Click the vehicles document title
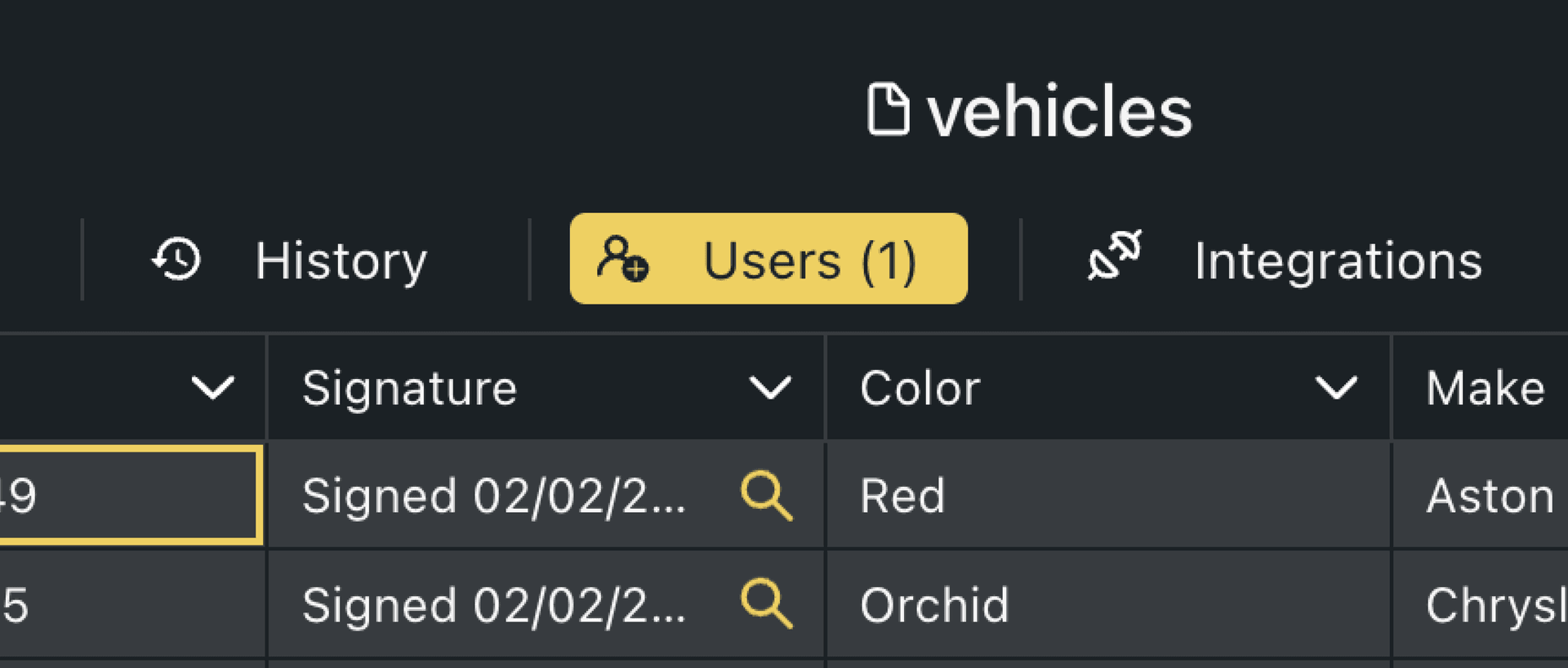 tap(1060, 110)
